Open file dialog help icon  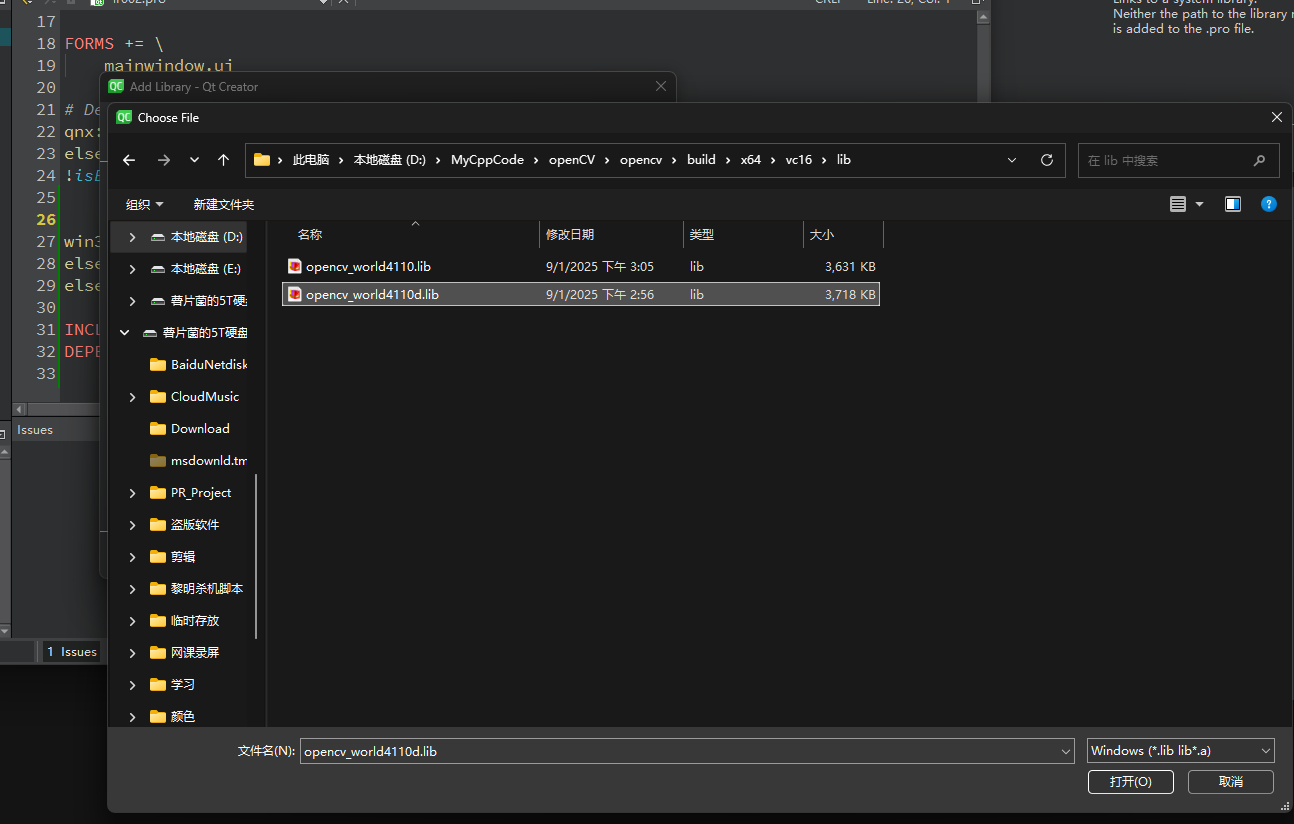point(1268,204)
